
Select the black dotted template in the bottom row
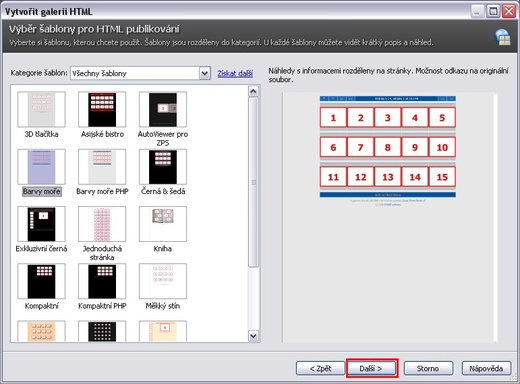(x=102, y=331)
